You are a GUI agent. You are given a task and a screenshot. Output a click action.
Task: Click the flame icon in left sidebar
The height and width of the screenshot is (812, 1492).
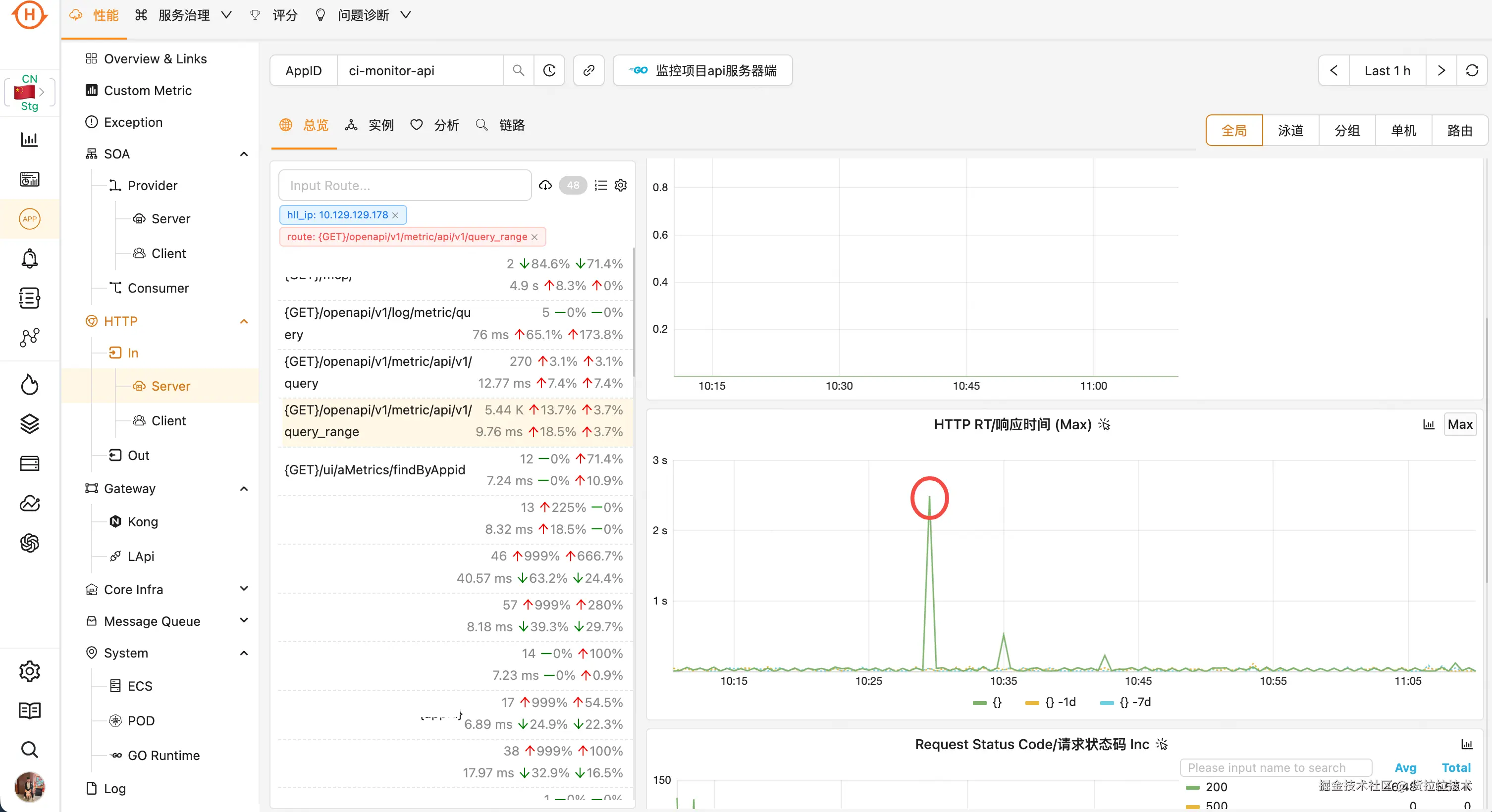(30, 384)
